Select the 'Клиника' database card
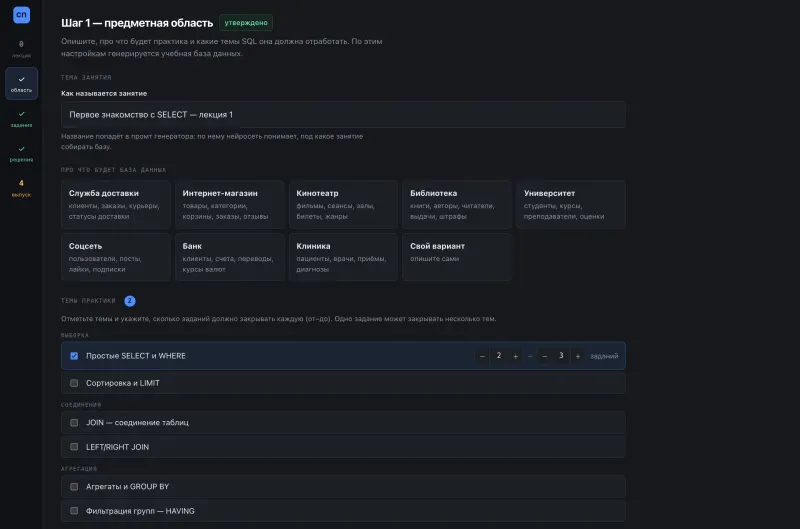This screenshot has width=800, height=529. point(343,257)
